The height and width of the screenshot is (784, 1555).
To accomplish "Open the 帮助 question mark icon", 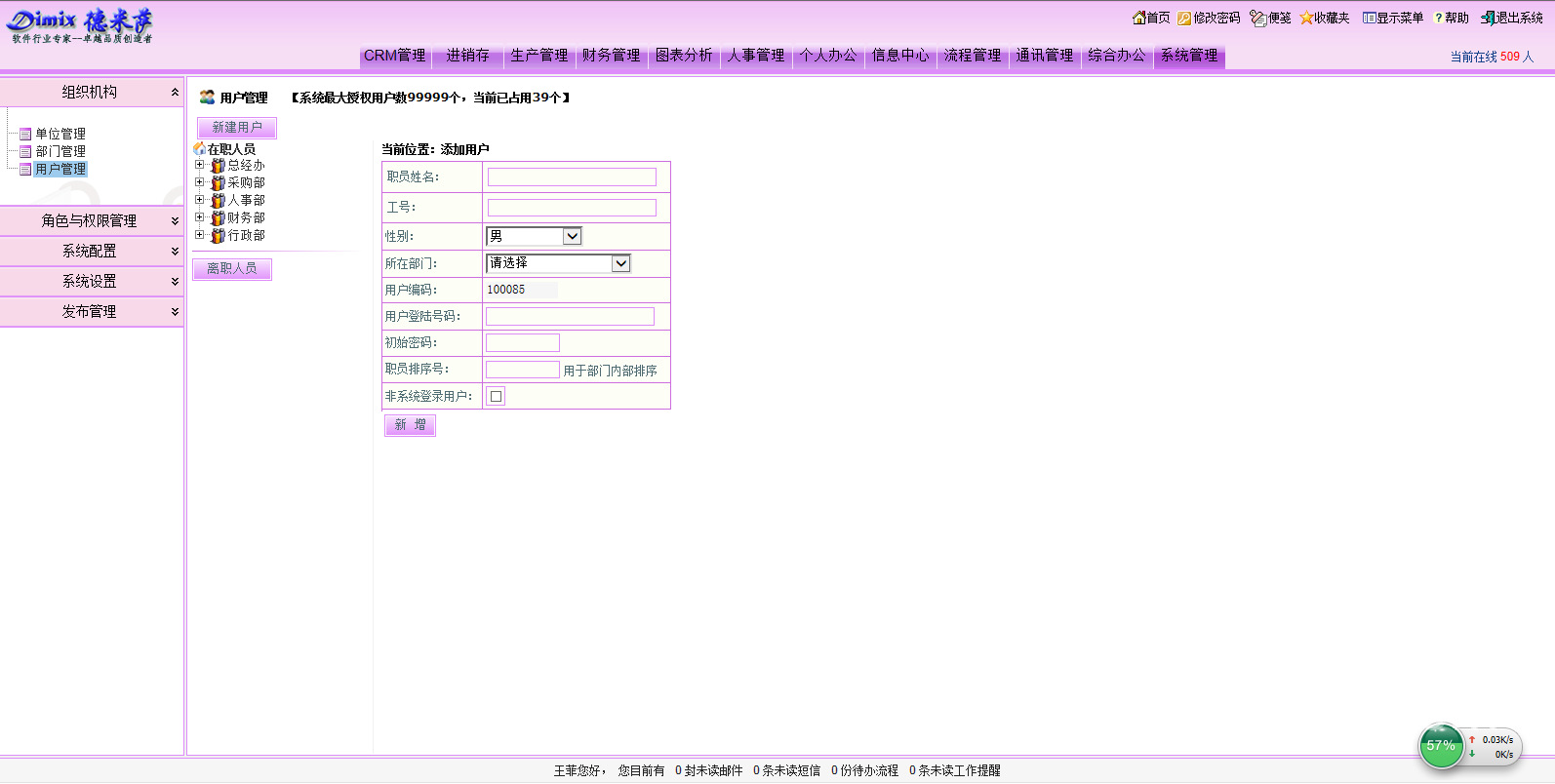I will (x=1438, y=18).
